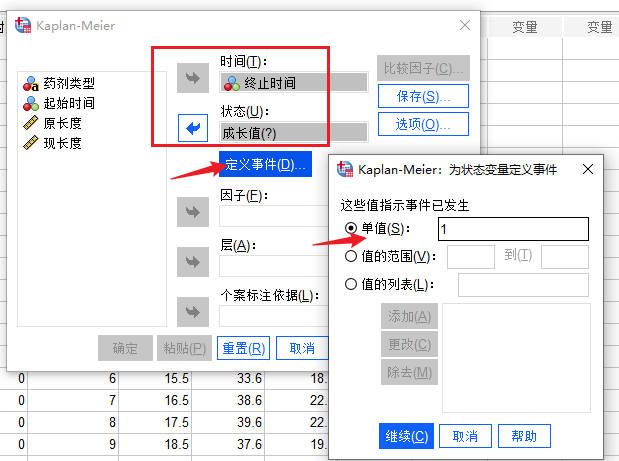Click the first 变量 column header in data view
Viewport: 619px width, 461px height.
[x=525, y=27]
